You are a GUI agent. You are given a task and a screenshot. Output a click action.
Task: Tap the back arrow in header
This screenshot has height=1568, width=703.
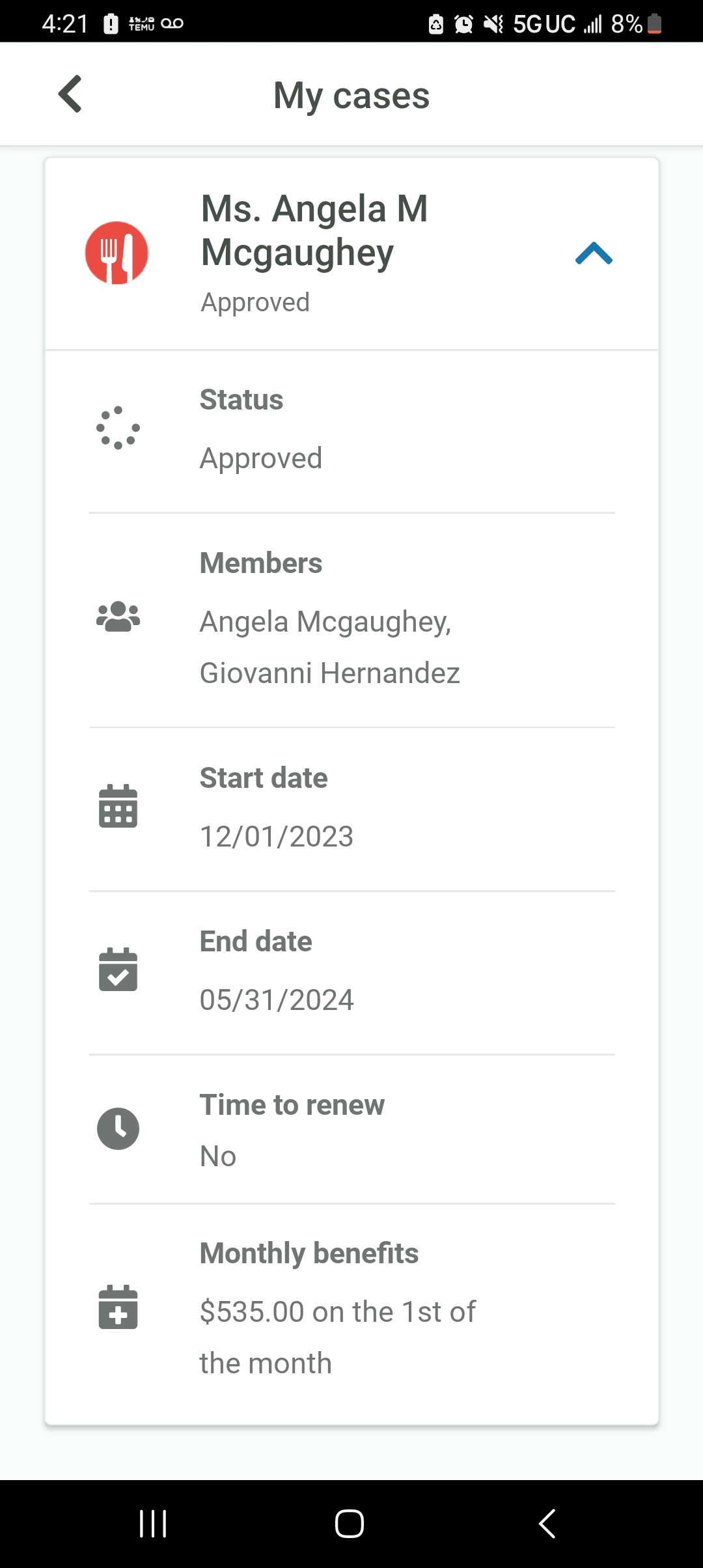(70, 94)
